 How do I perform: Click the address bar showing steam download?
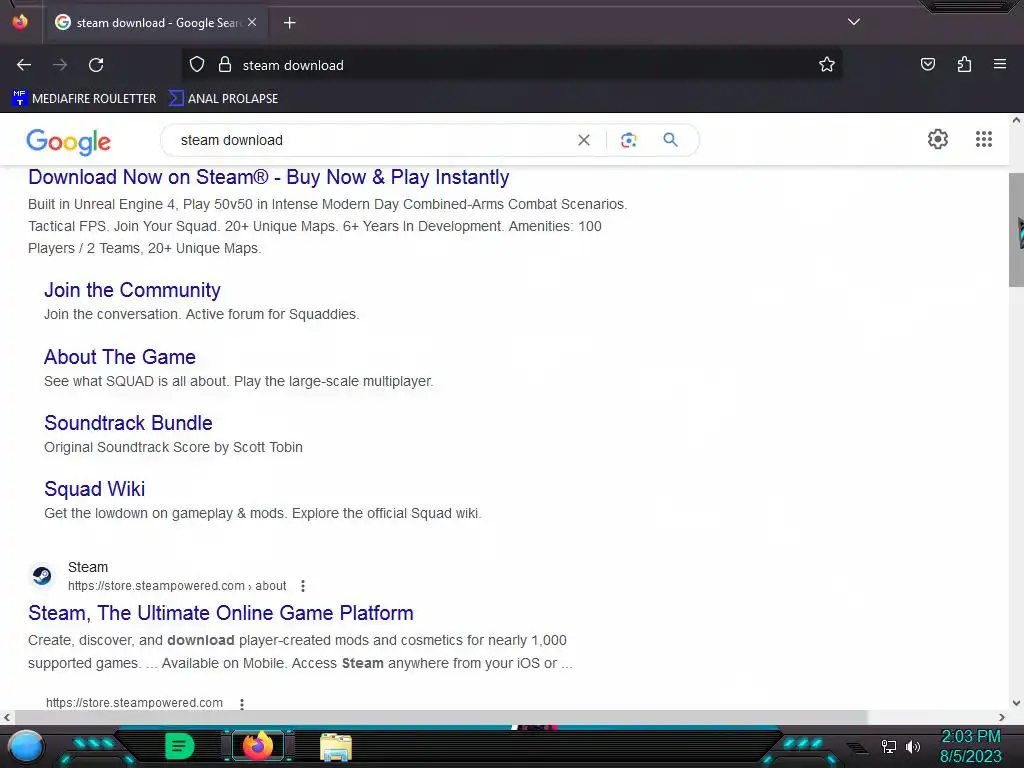pyautogui.click(x=511, y=65)
